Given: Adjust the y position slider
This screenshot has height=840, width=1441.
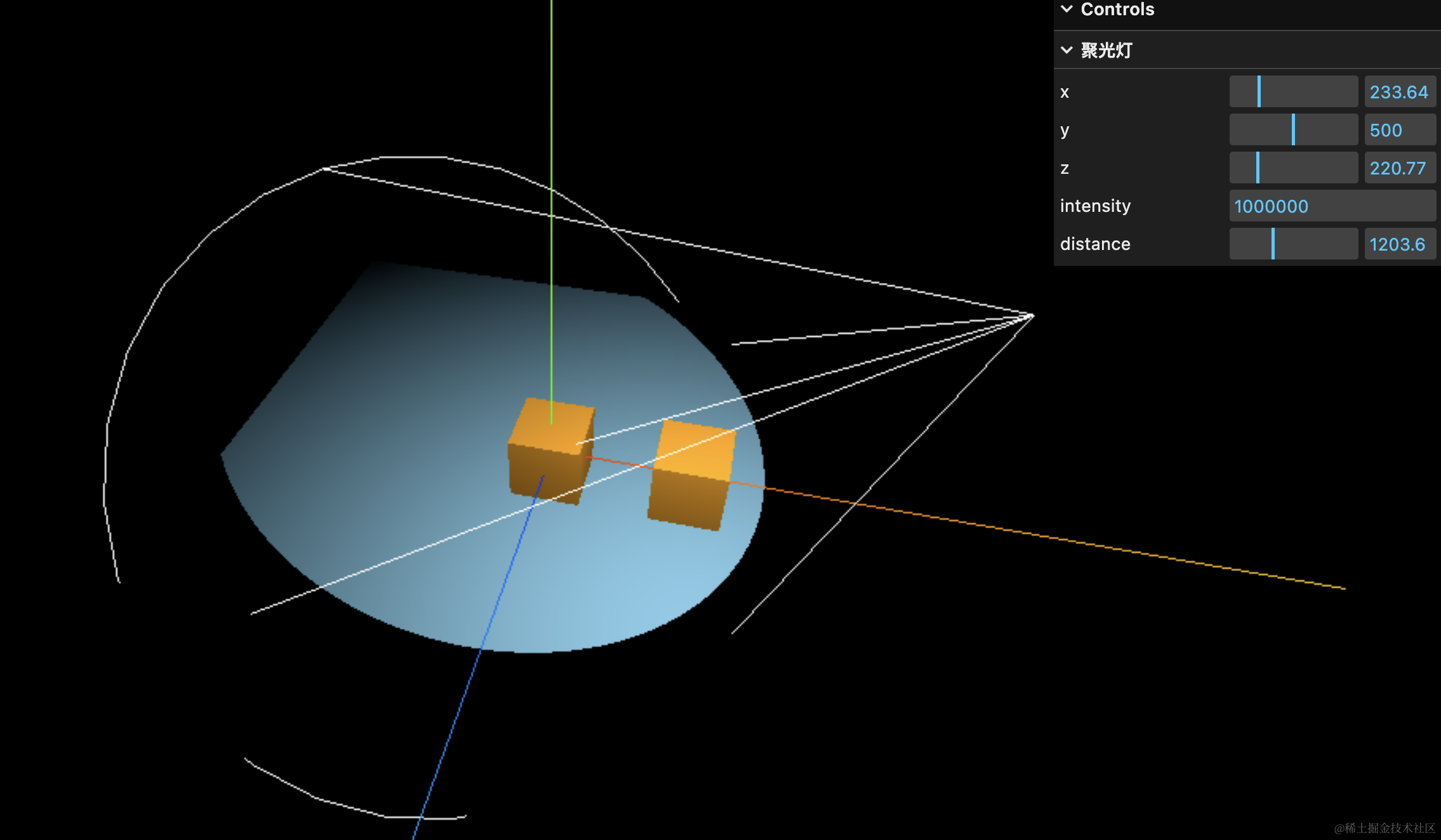Looking at the screenshot, I should [x=1293, y=130].
